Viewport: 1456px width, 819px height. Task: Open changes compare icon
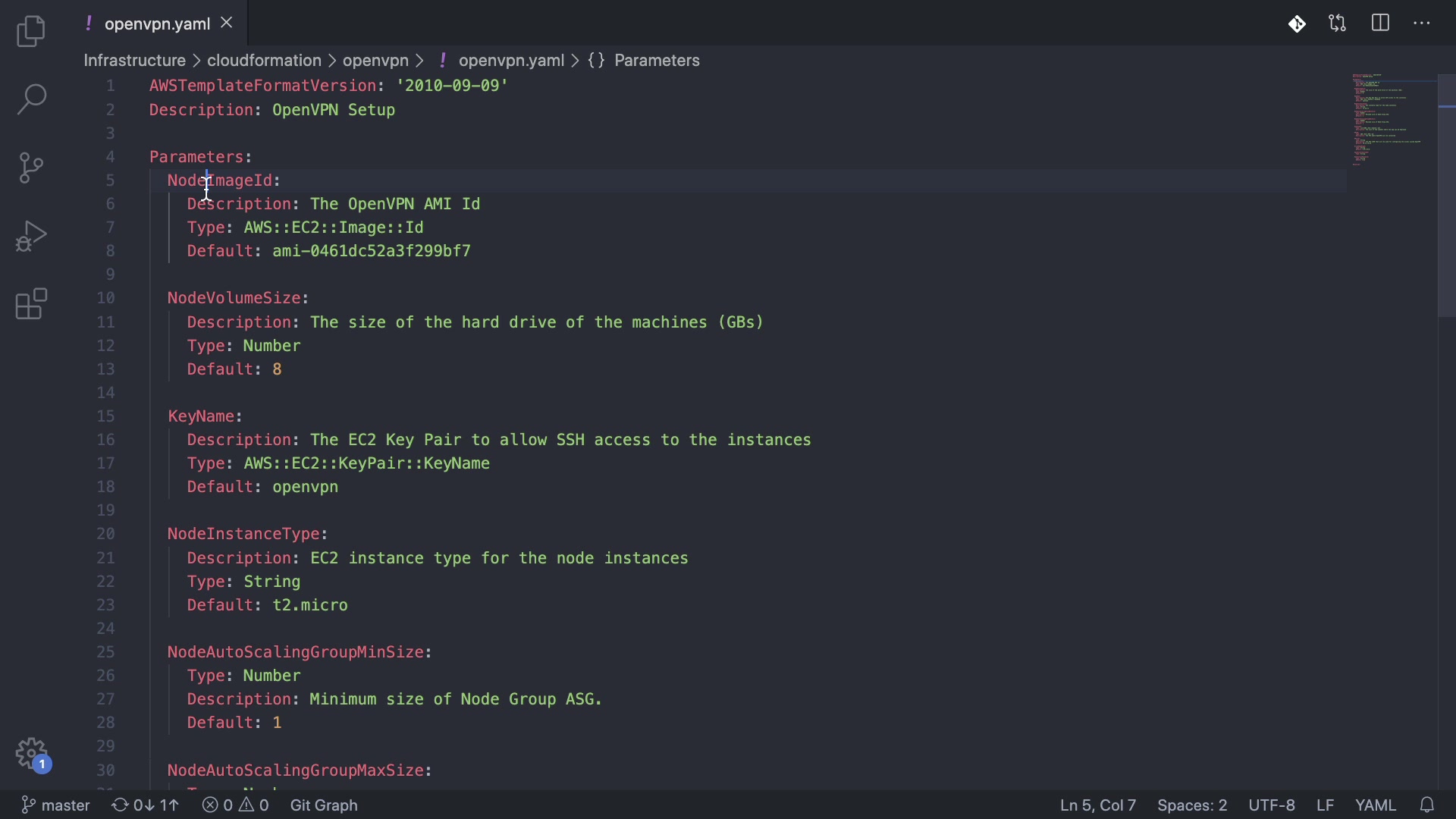[1338, 24]
